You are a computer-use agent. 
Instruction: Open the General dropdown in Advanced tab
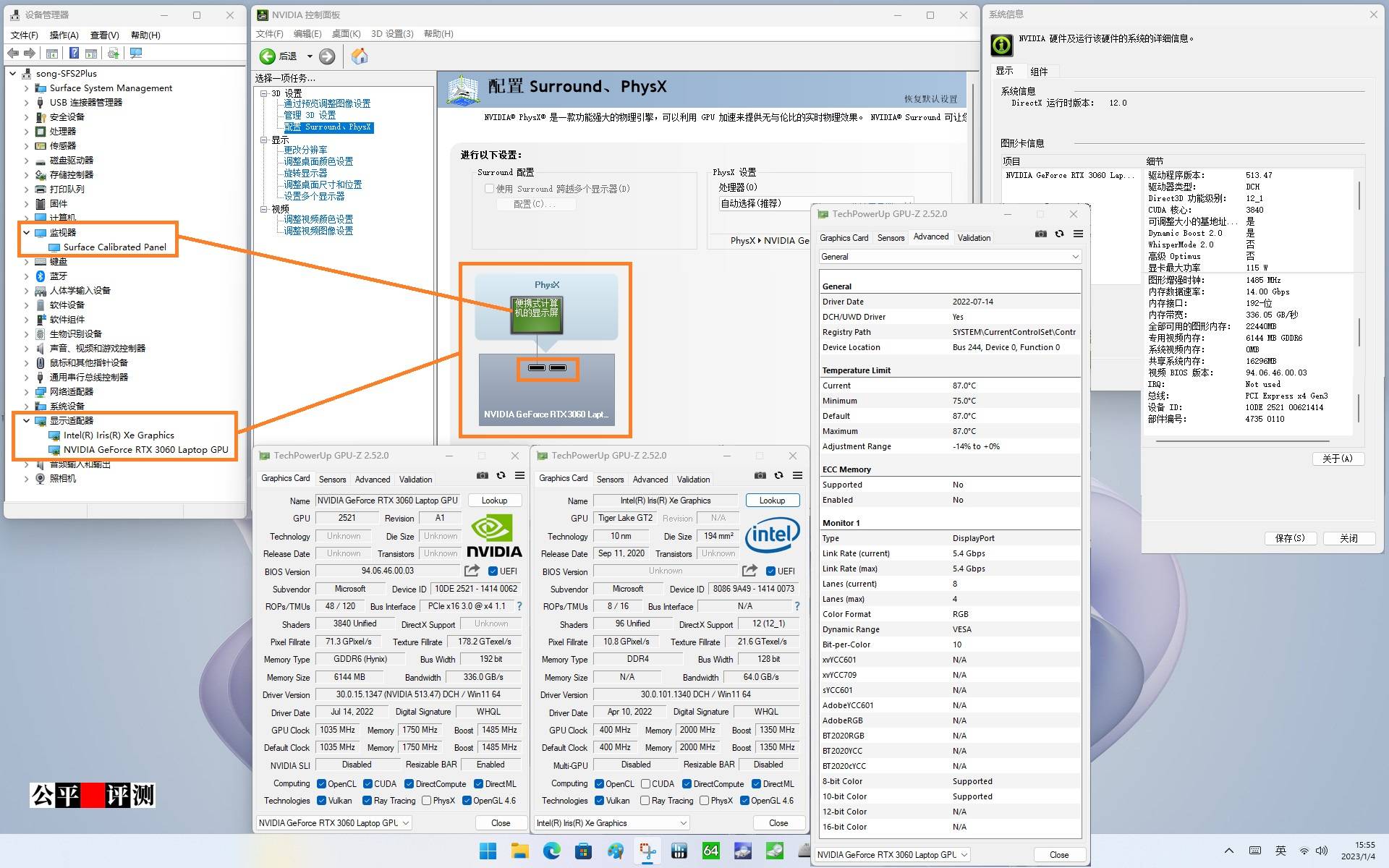click(x=950, y=257)
